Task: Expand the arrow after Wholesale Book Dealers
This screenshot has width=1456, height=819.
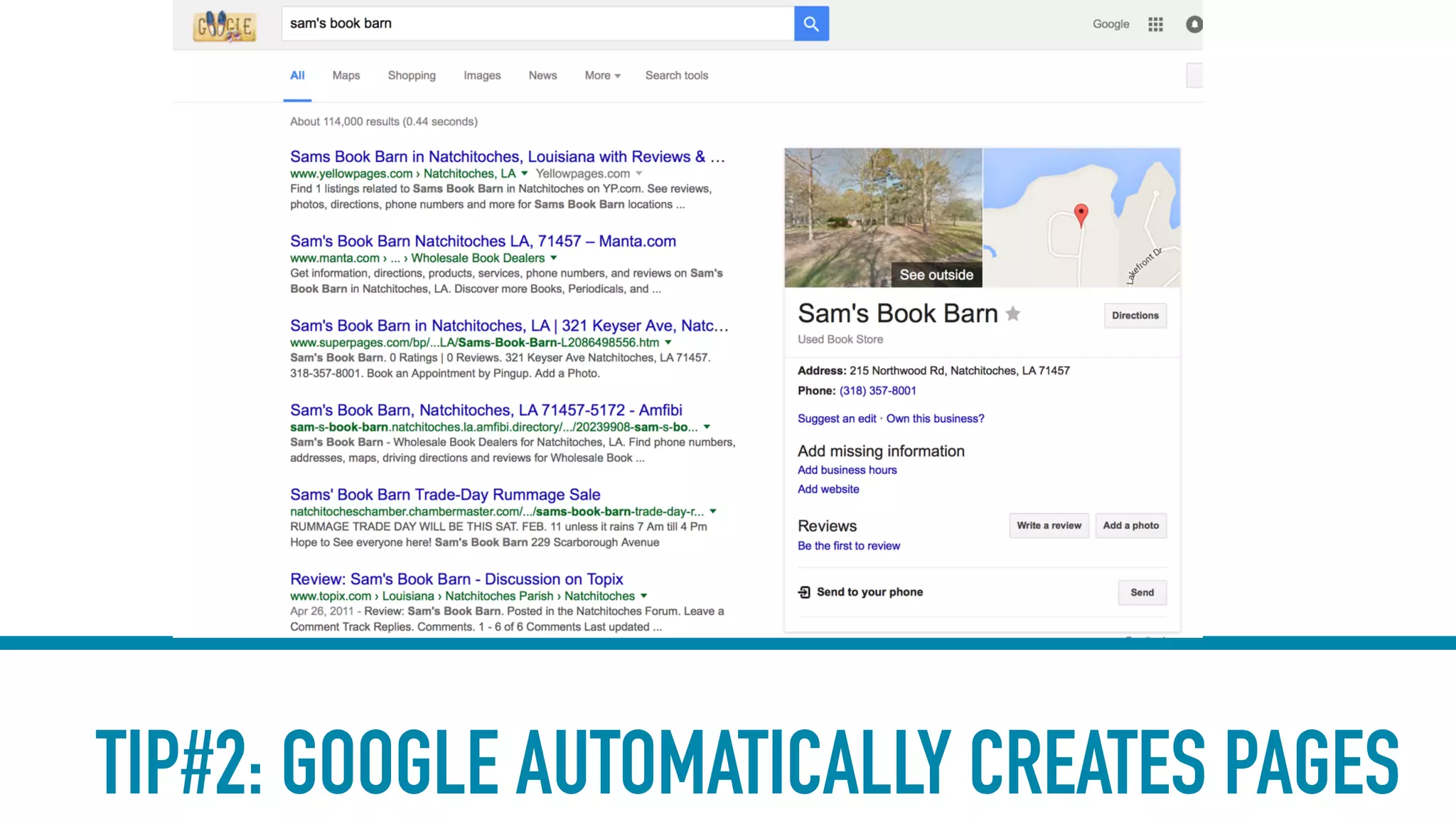Action: 554,258
